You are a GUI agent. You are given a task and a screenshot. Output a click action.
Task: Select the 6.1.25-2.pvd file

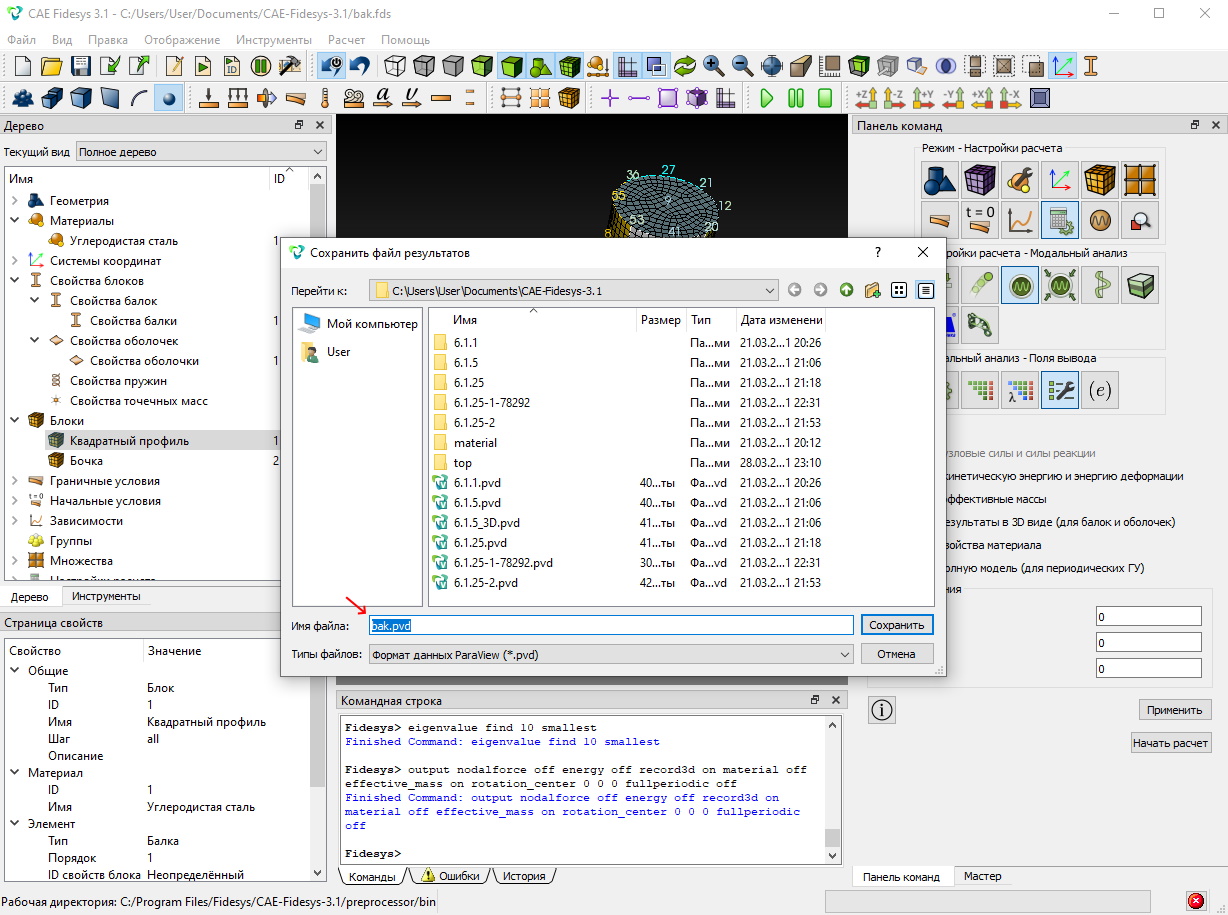[485, 583]
